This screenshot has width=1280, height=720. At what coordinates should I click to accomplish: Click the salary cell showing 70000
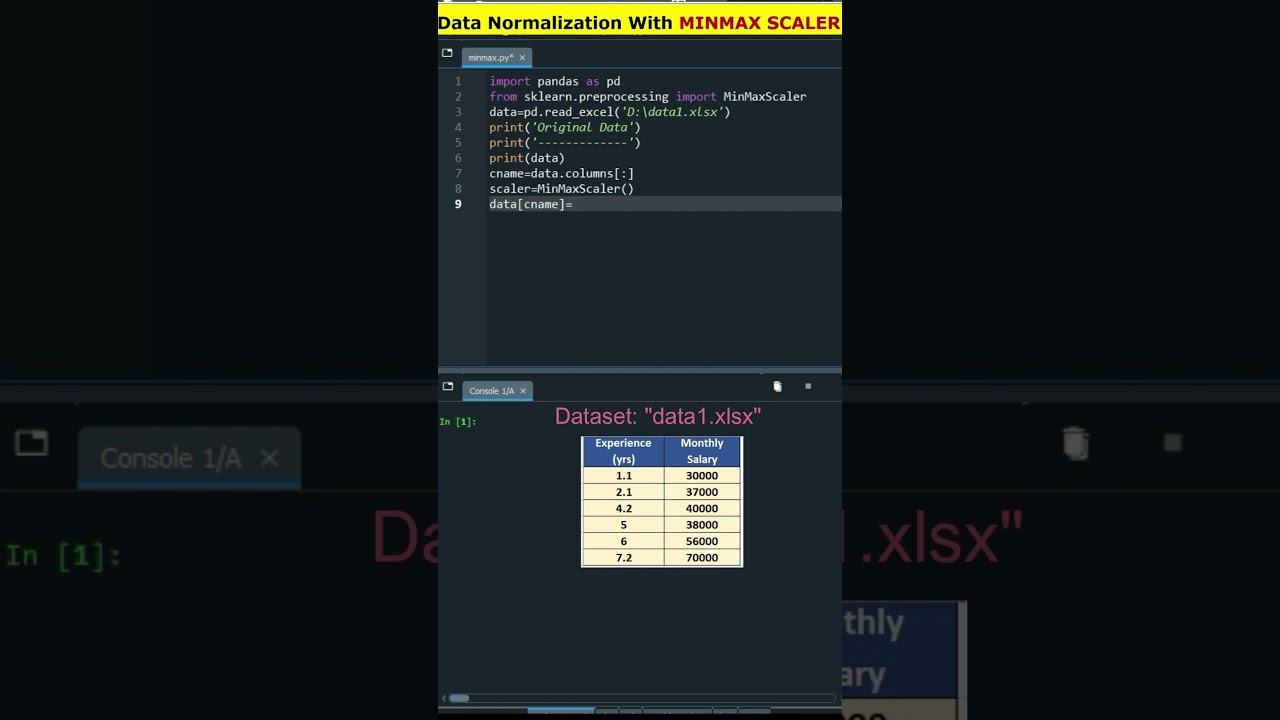(x=702, y=558)
